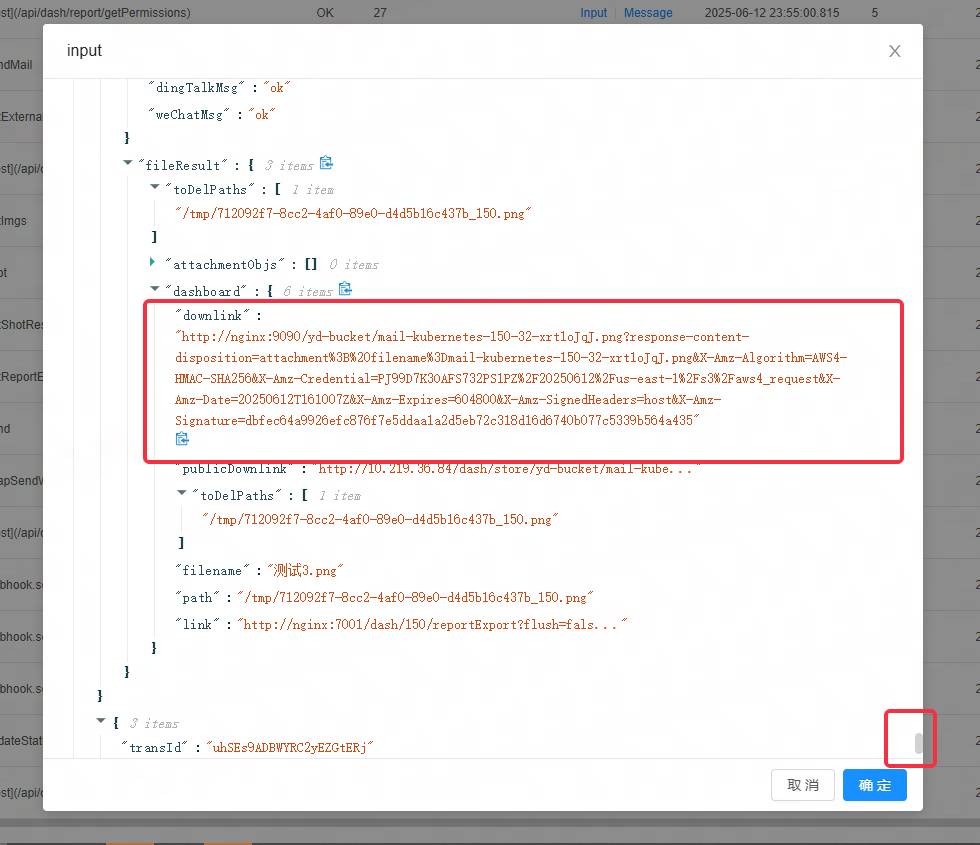Select the dingTalkMsg "ok" value

(277, 88)
